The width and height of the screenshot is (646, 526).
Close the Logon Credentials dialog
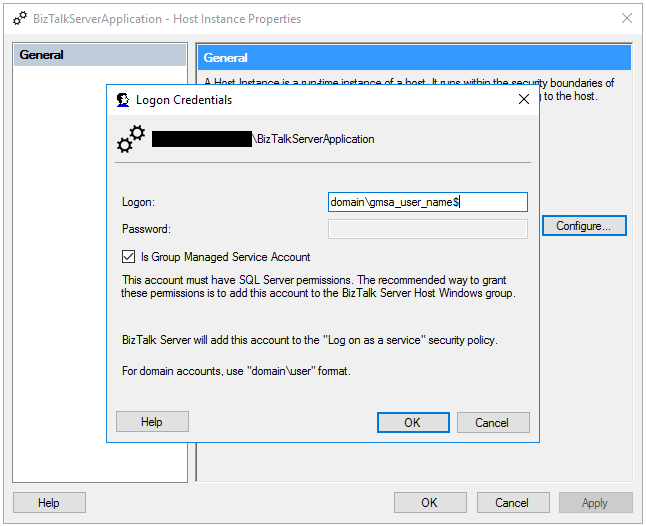pos(524,99)
